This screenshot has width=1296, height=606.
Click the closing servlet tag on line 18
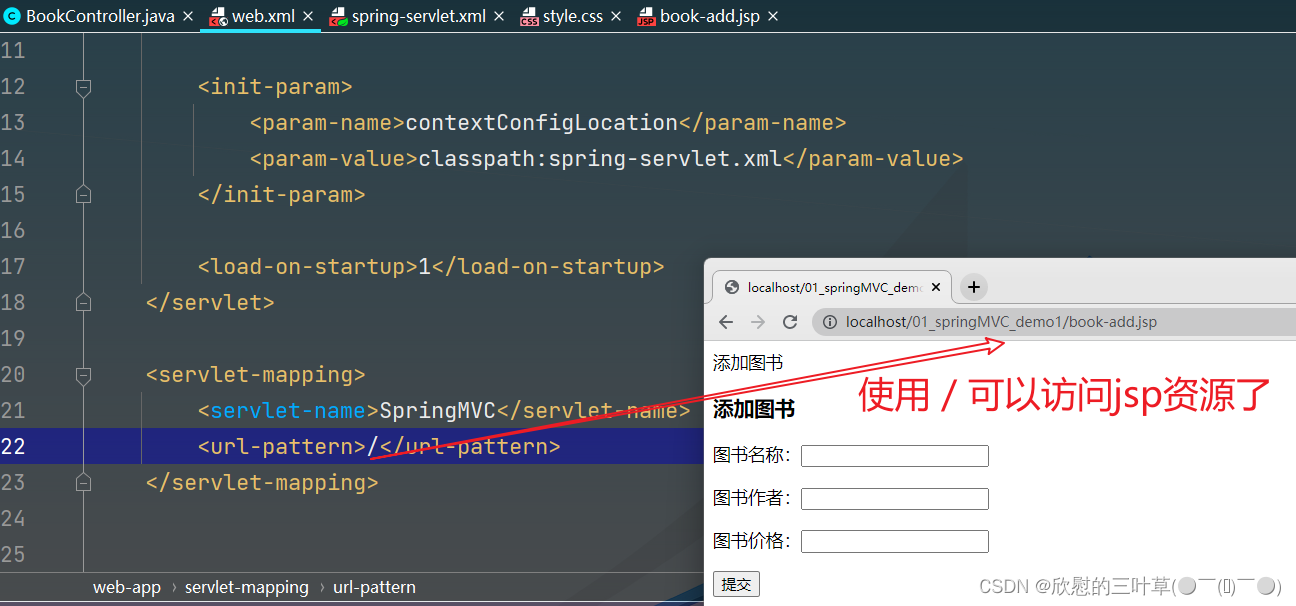(210, 302)
